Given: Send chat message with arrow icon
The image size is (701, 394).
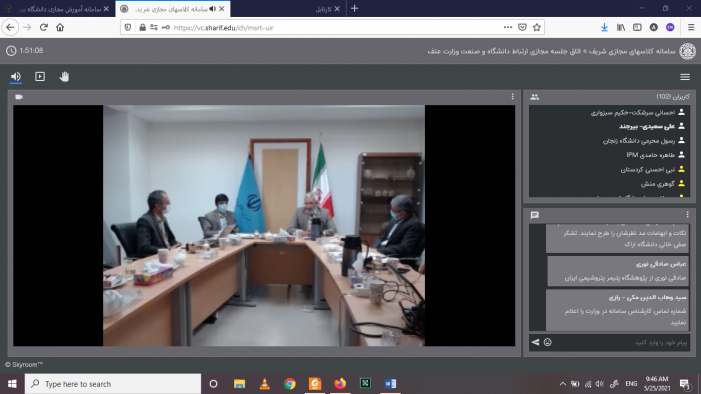Looking at the screenshot, I should (x=535, y=342).
